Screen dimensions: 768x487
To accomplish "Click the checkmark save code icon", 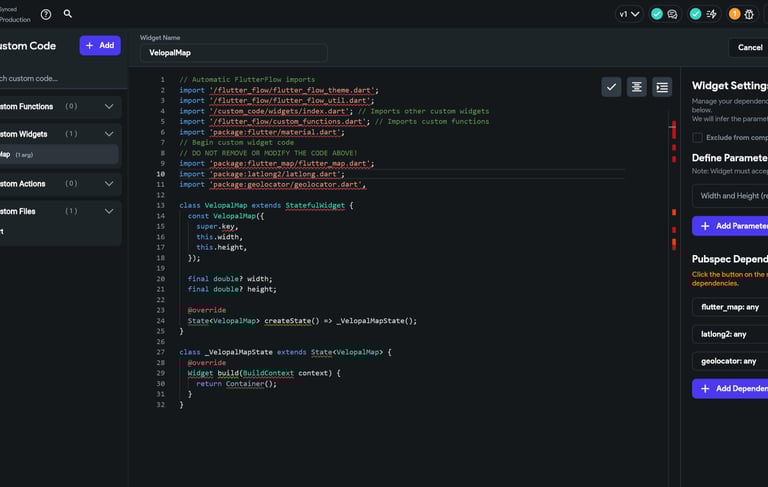I will pyautogui.click(x=611, y=87).
